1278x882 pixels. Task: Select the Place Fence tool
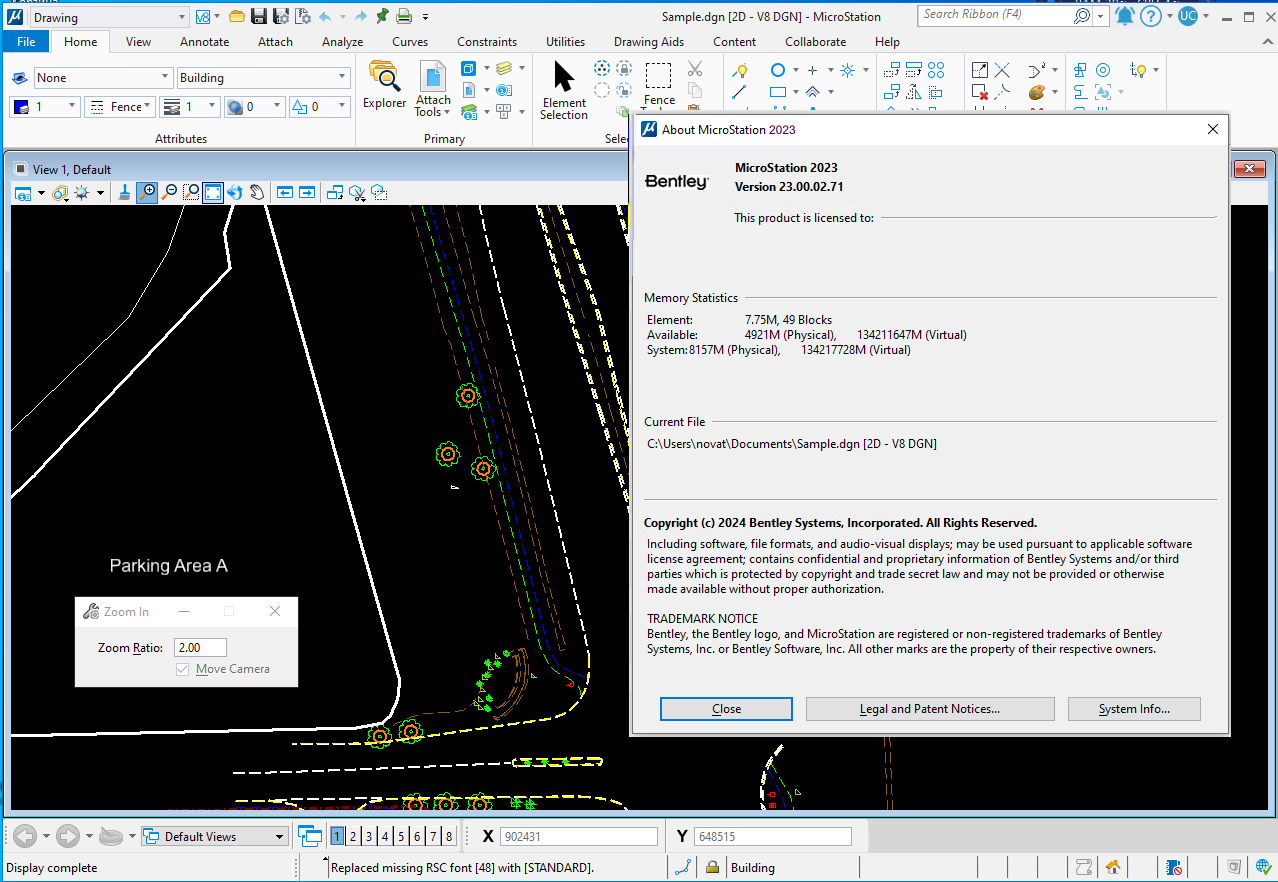(x=659, y=84)
